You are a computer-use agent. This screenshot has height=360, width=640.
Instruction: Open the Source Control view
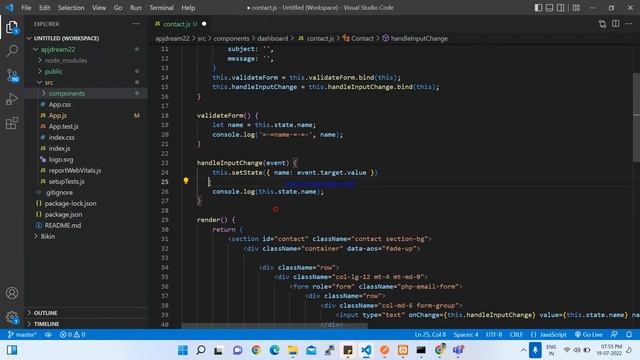coord(12,75)
